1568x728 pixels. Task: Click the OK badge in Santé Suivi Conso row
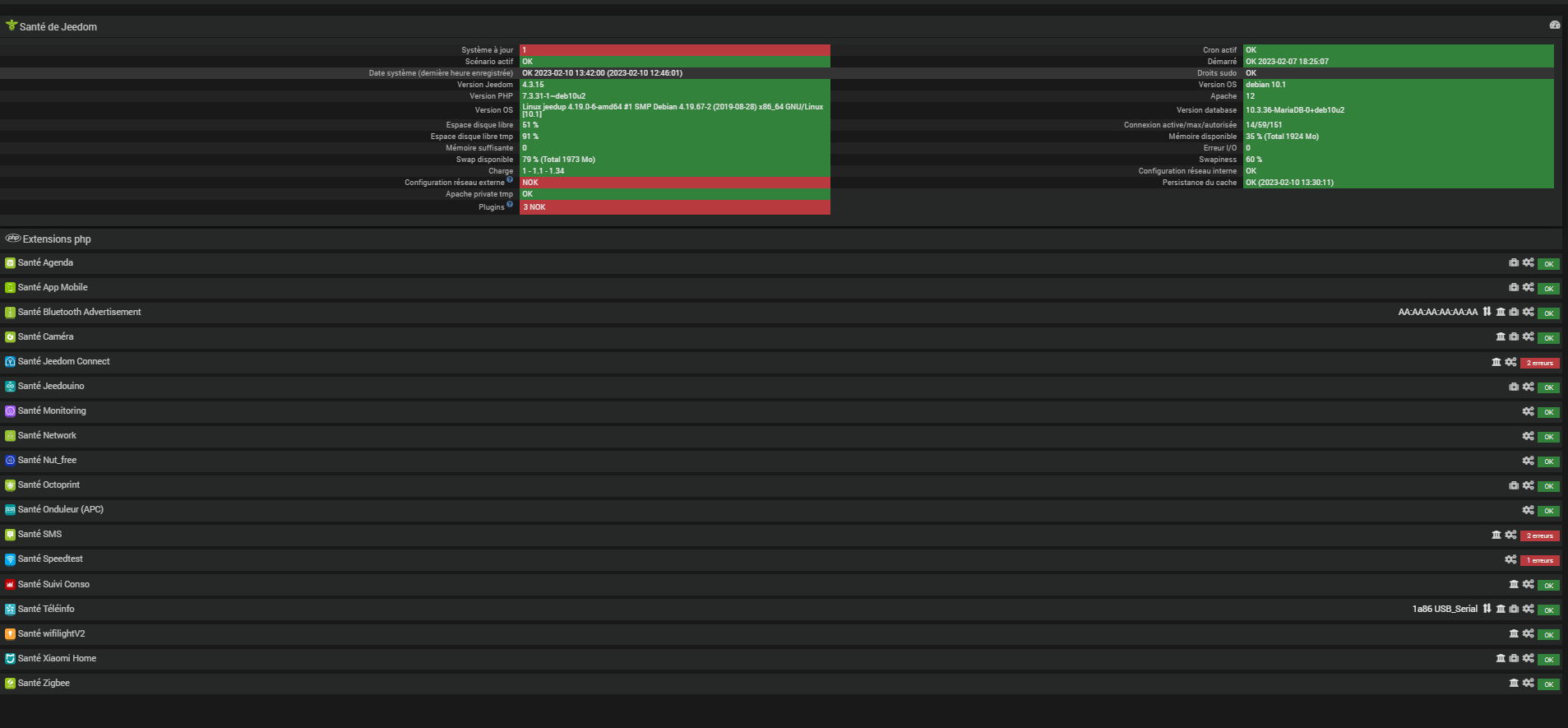(1548, 586)
